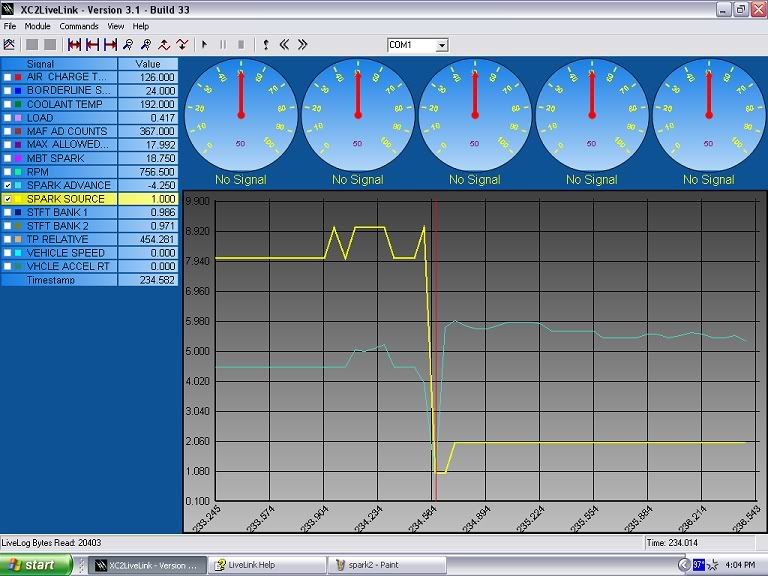
Task: Click the double right chevron toolbar icon
Action: [302, 45]
